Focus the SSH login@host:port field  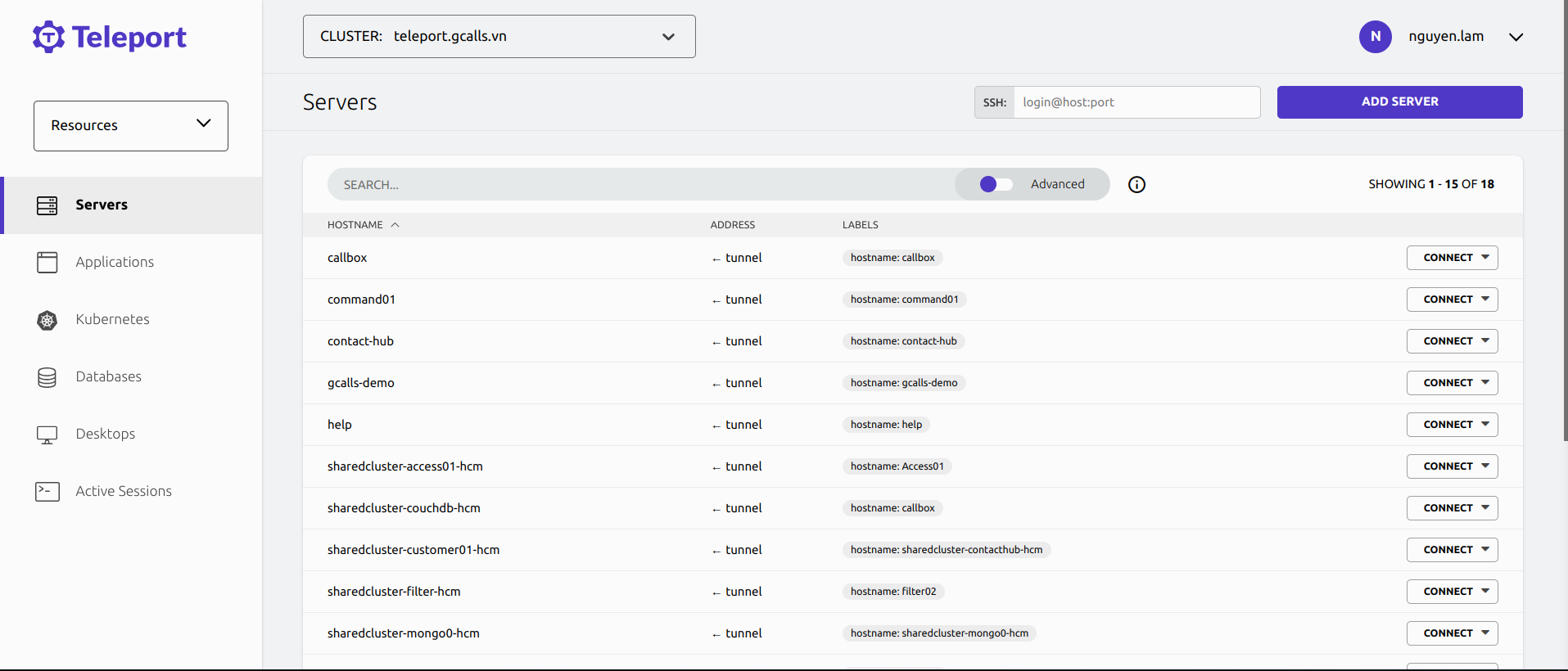tap(1136, 102)
